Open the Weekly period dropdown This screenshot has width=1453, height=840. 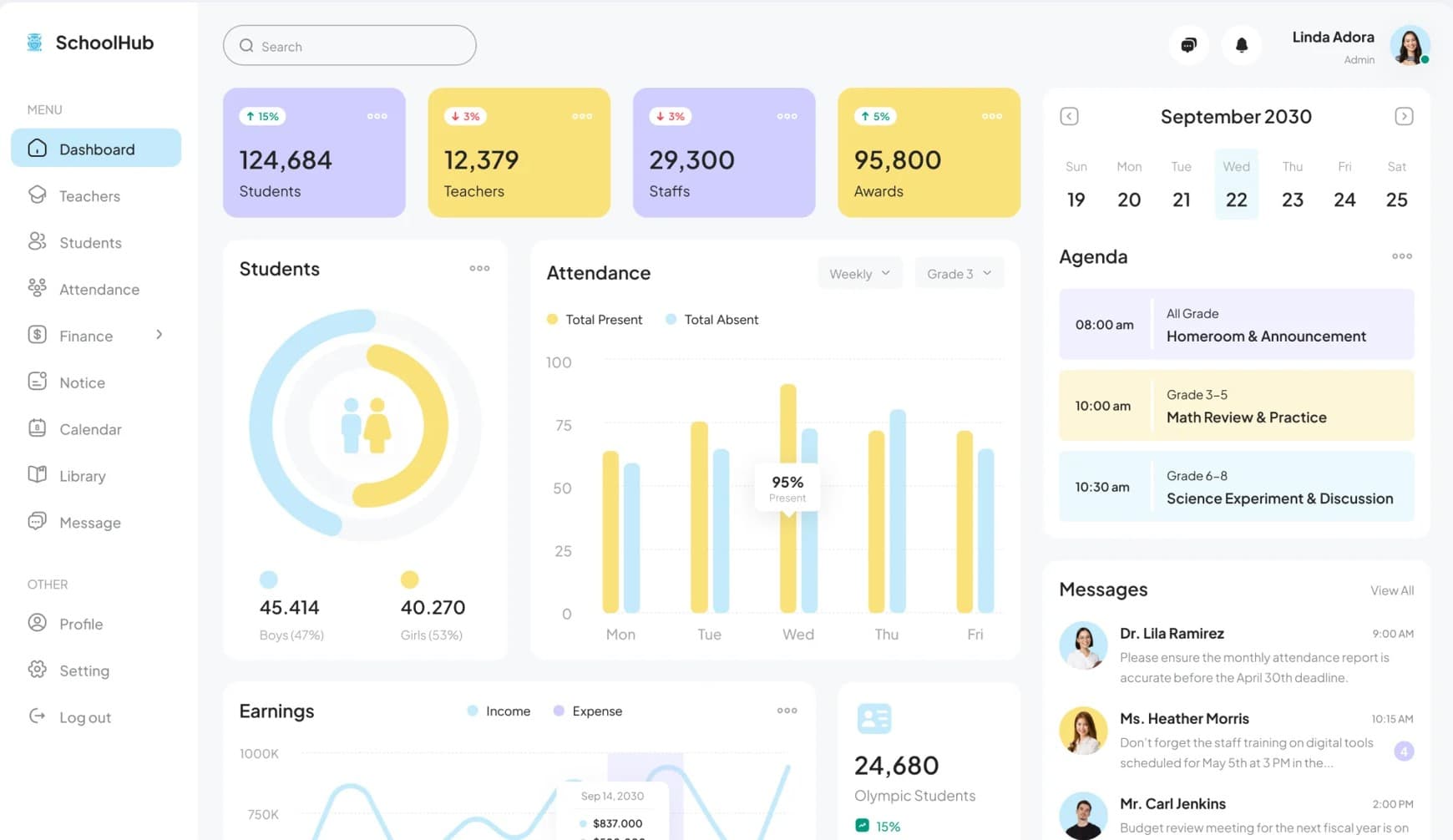coord(859,274)
